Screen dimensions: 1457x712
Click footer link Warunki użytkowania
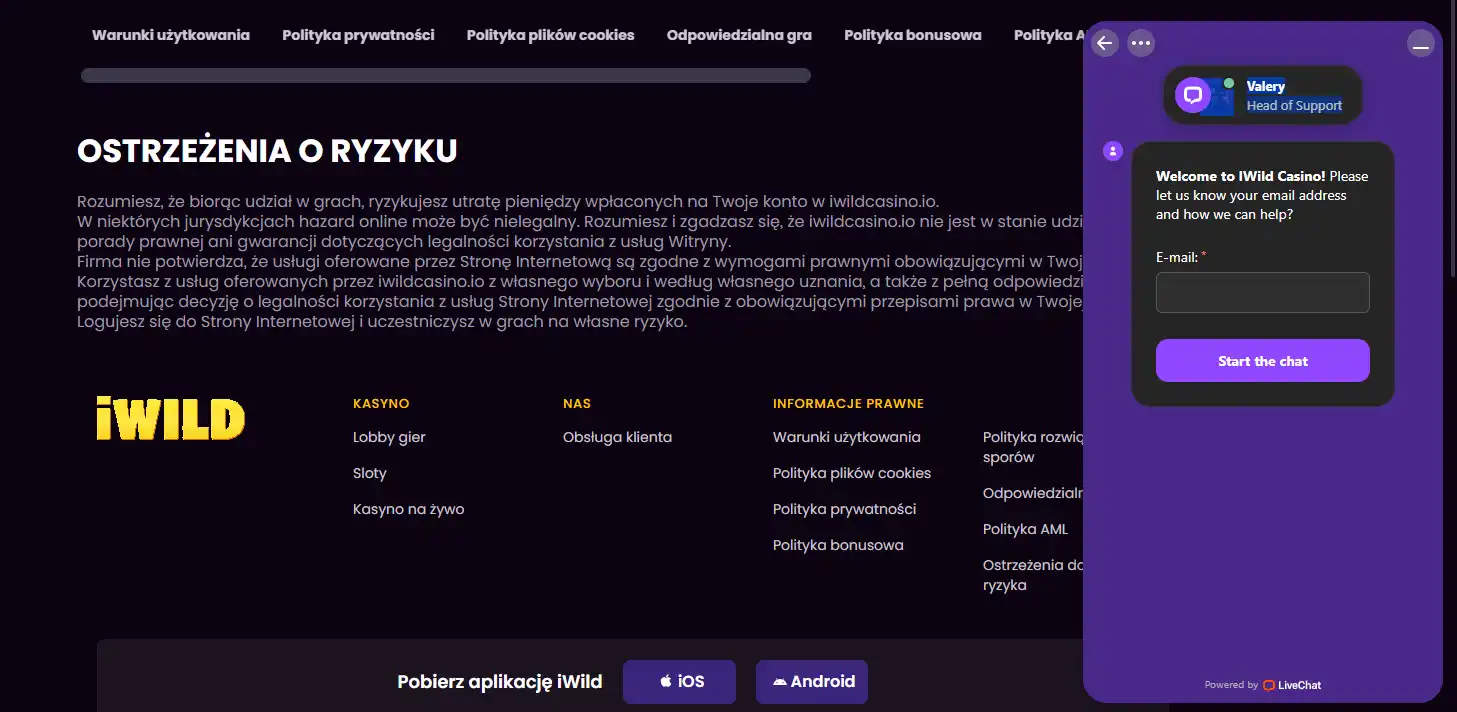847,437
